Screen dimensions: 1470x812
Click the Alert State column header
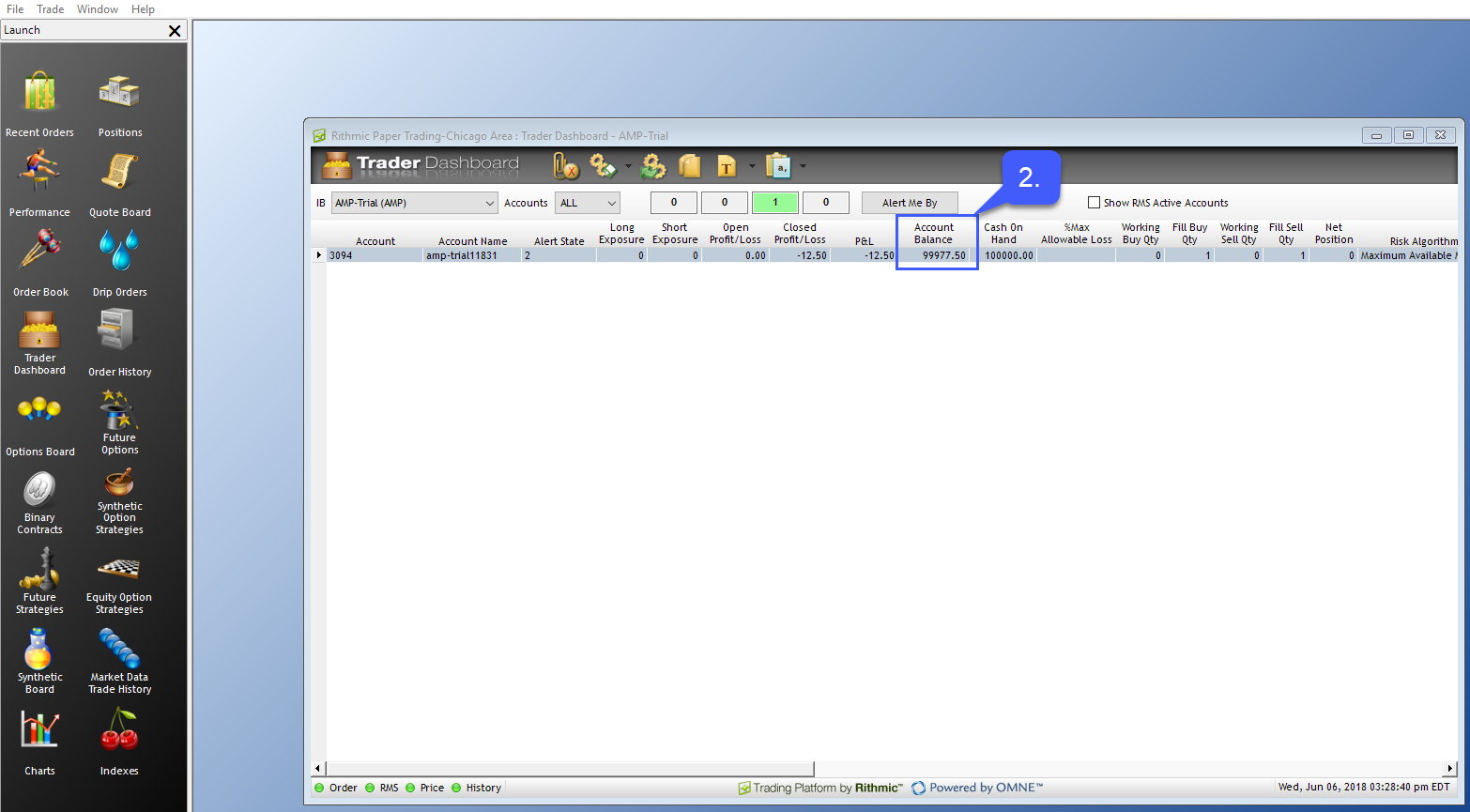point(559,241)
